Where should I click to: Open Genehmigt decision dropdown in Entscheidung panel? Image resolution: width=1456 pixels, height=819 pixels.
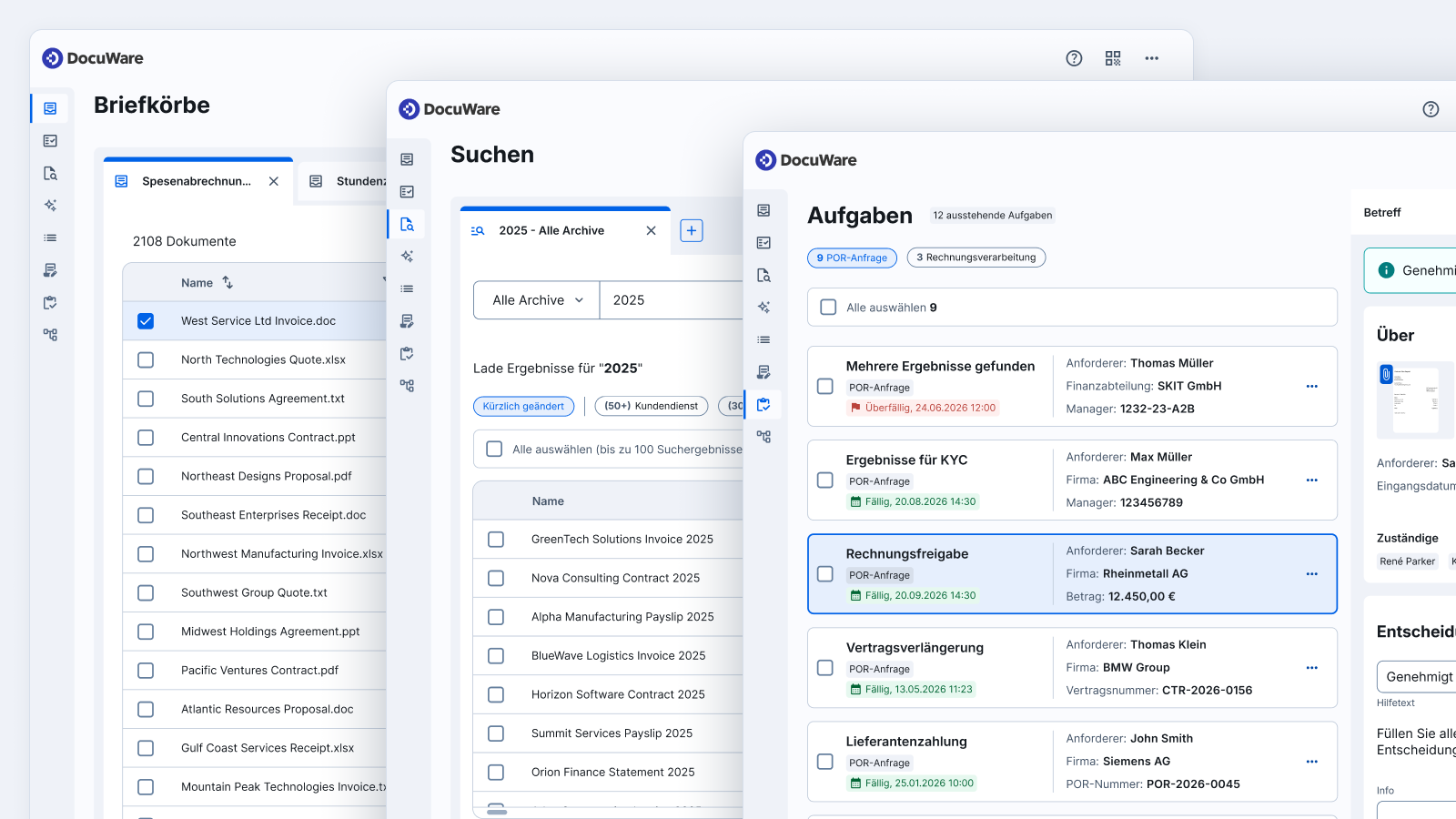[1417, 677]
